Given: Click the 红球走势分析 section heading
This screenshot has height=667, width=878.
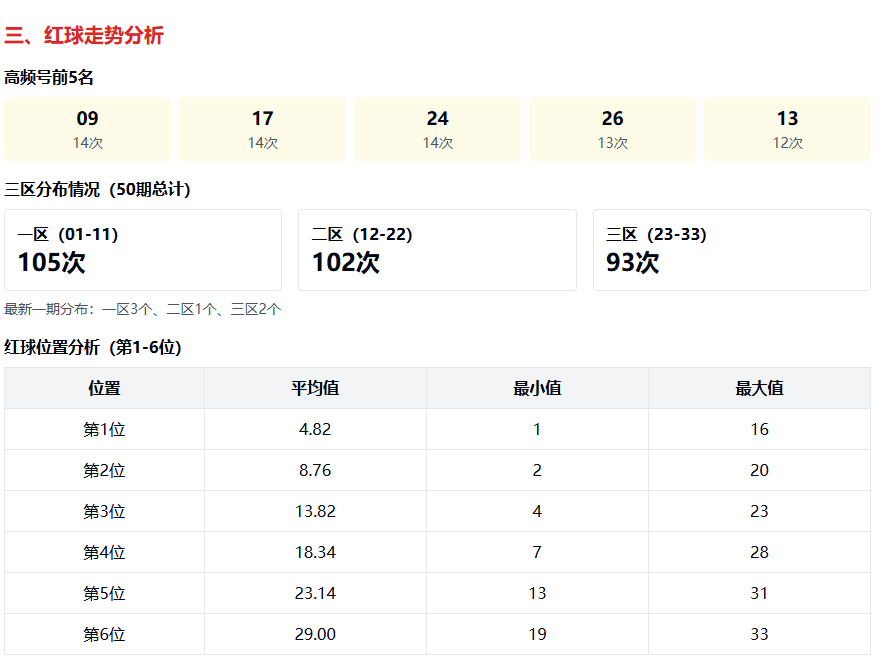Looking at the screenshot, I should click(x=84, y=36).
